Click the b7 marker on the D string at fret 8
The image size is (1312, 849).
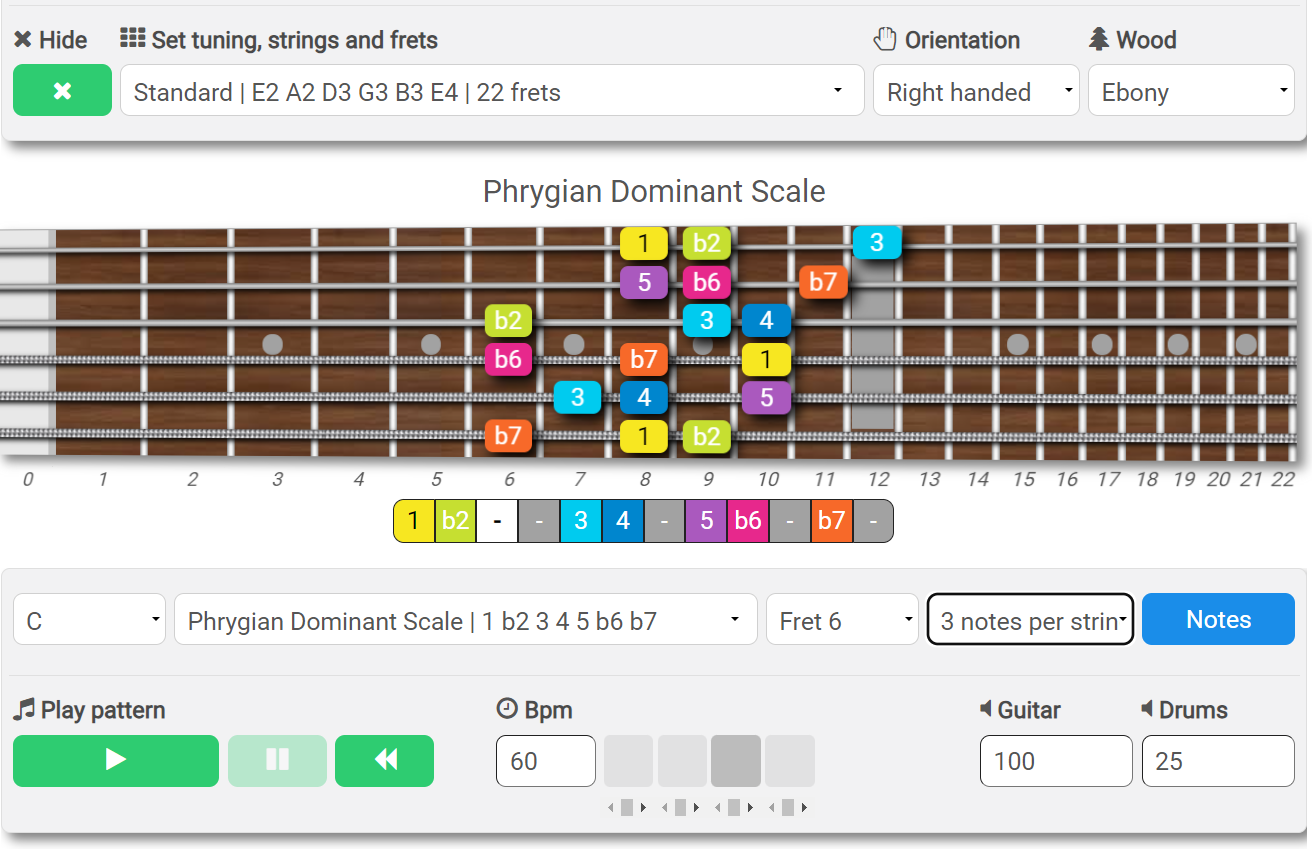(x=644, y=359)
